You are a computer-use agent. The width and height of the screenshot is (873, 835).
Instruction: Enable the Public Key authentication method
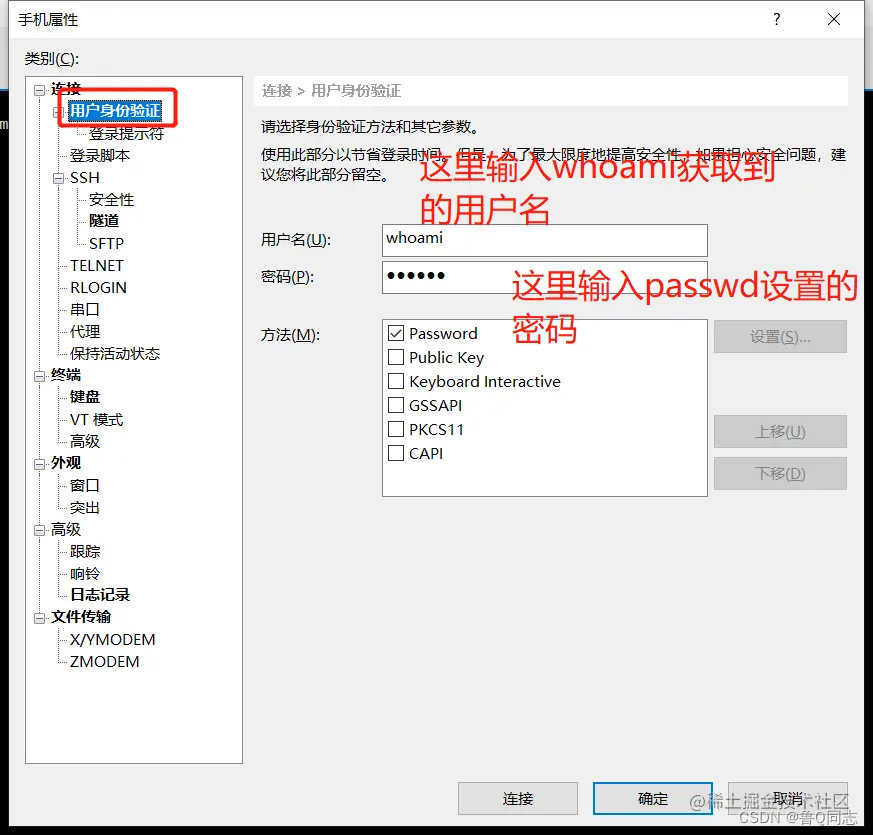coord(396,357)
